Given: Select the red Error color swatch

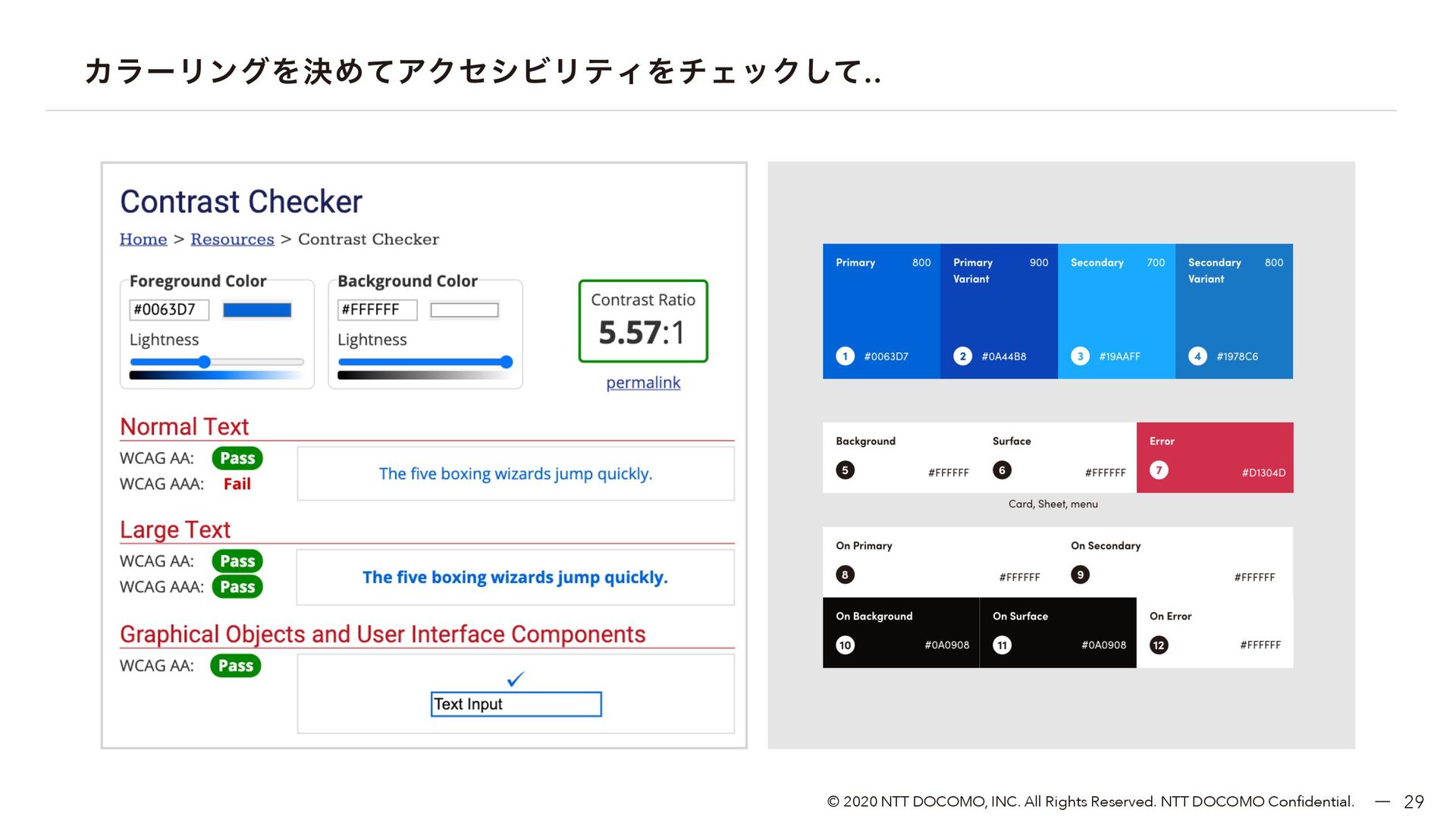Looking at the screenshot, I should [1215, 457].
